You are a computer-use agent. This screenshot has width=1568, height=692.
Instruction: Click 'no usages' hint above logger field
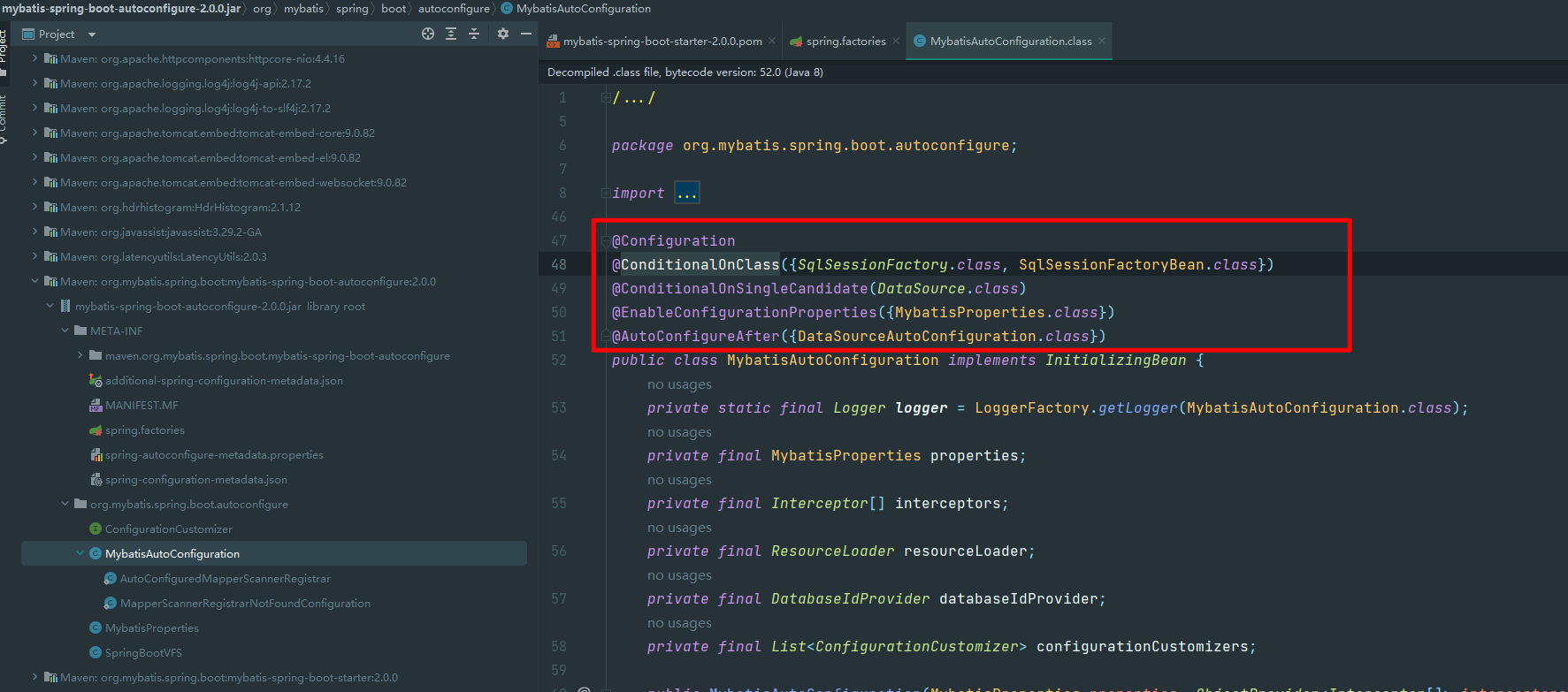[x=679, y=384]
